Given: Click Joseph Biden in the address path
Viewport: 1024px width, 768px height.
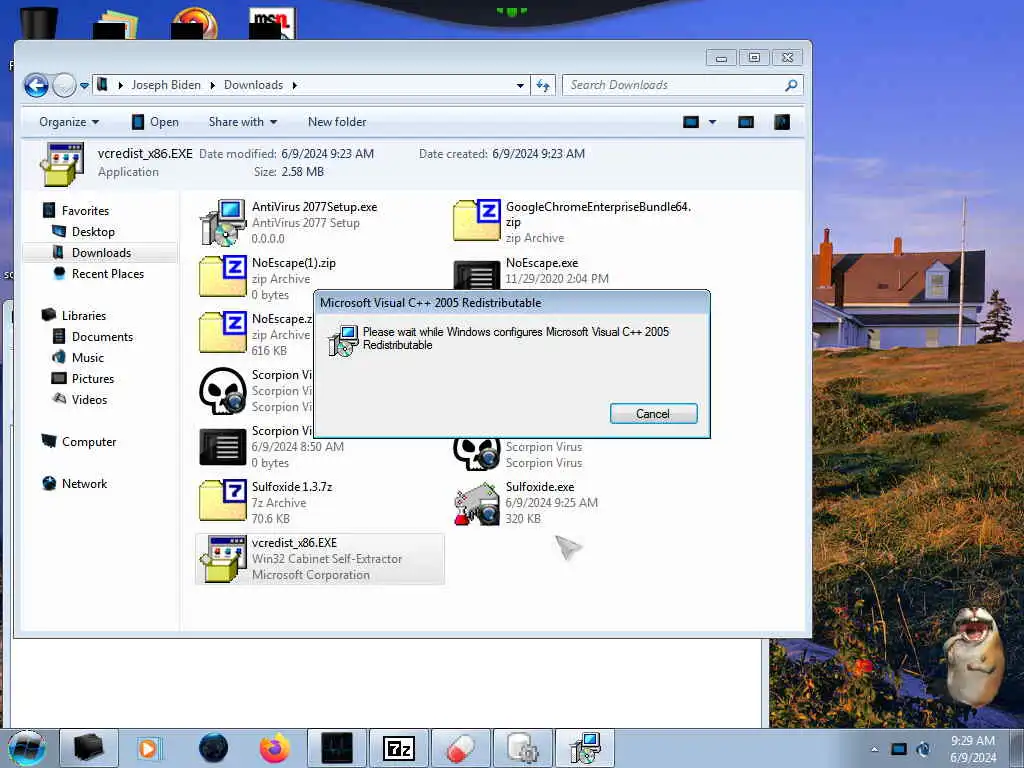Looking at the screenshot, I should point(166,85).
